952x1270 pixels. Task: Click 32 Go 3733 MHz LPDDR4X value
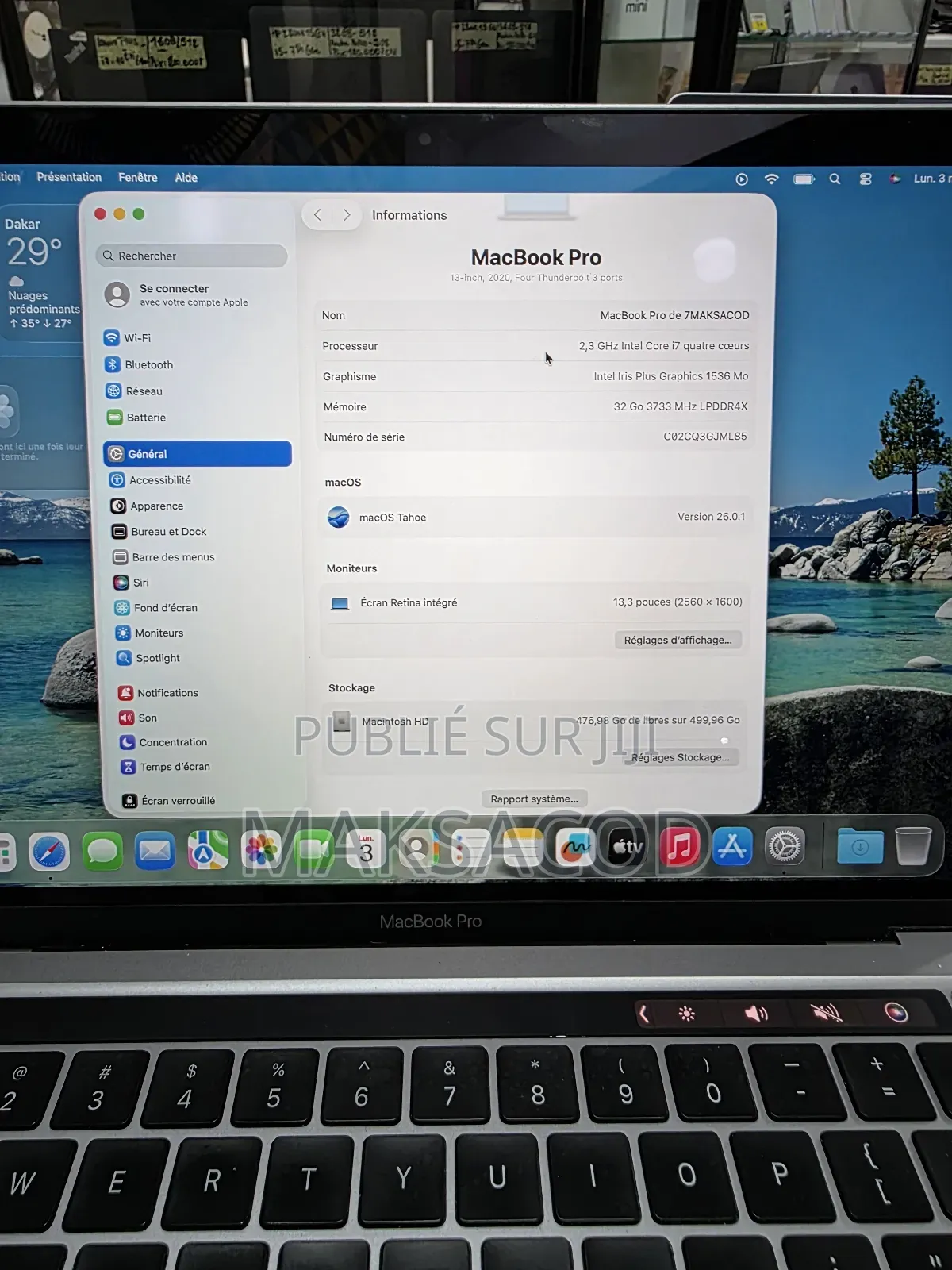click(681, 406)
